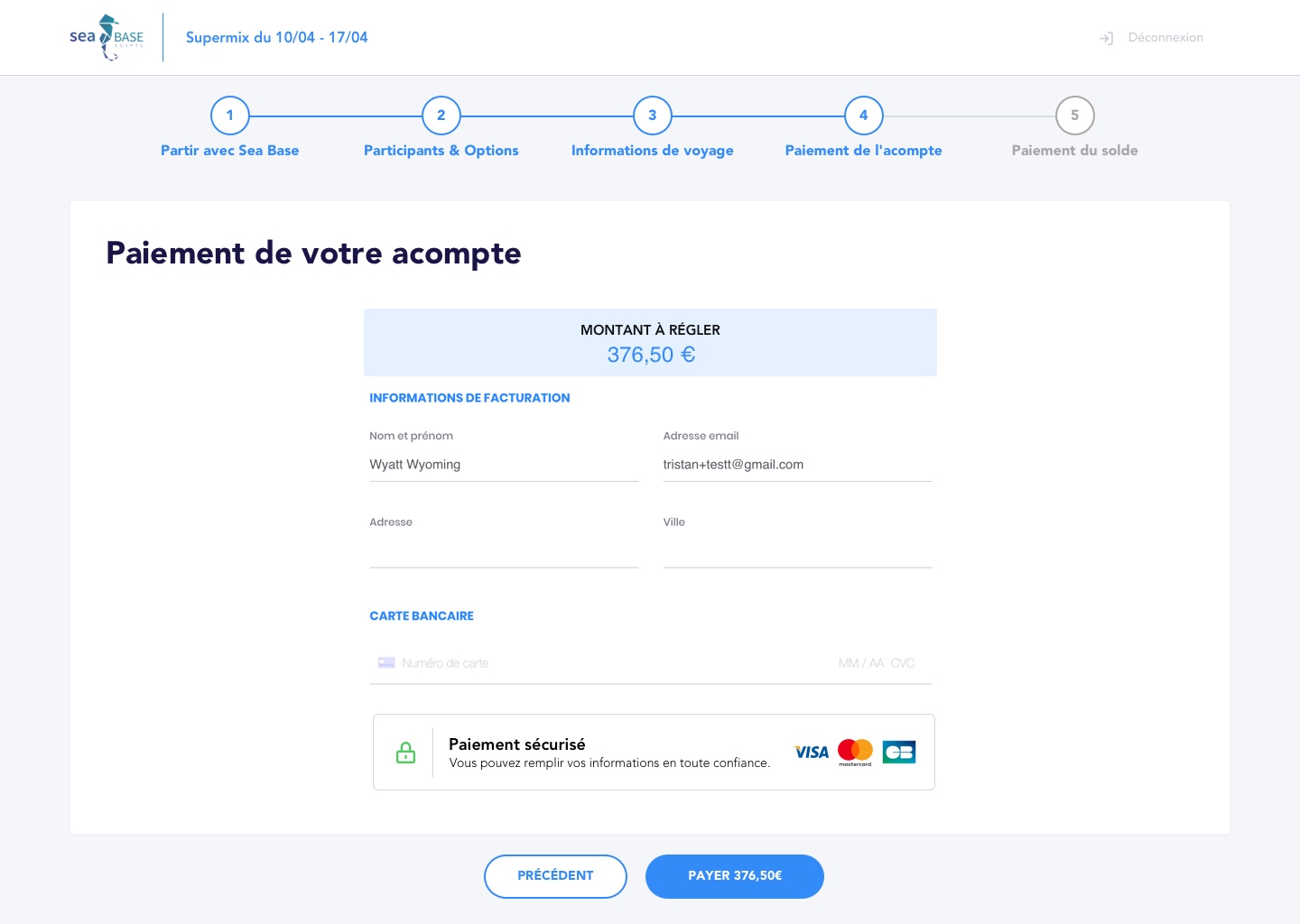Click the Informations de facturation heading

click(469, 398)
